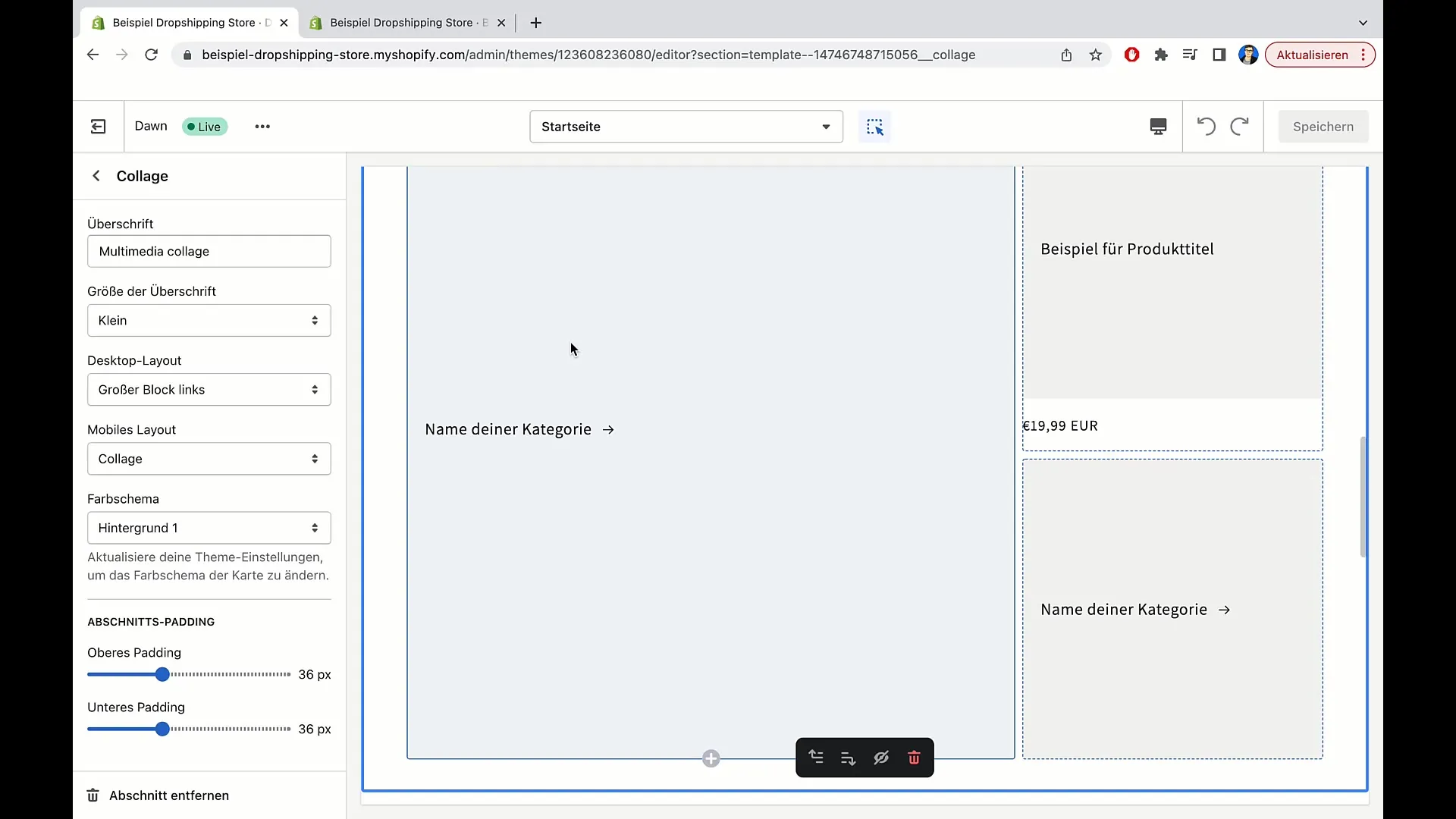Click the delete trash icon in toolbar
The width and height of the screenshot is (1456, 819).
click(x=912, y=757)
